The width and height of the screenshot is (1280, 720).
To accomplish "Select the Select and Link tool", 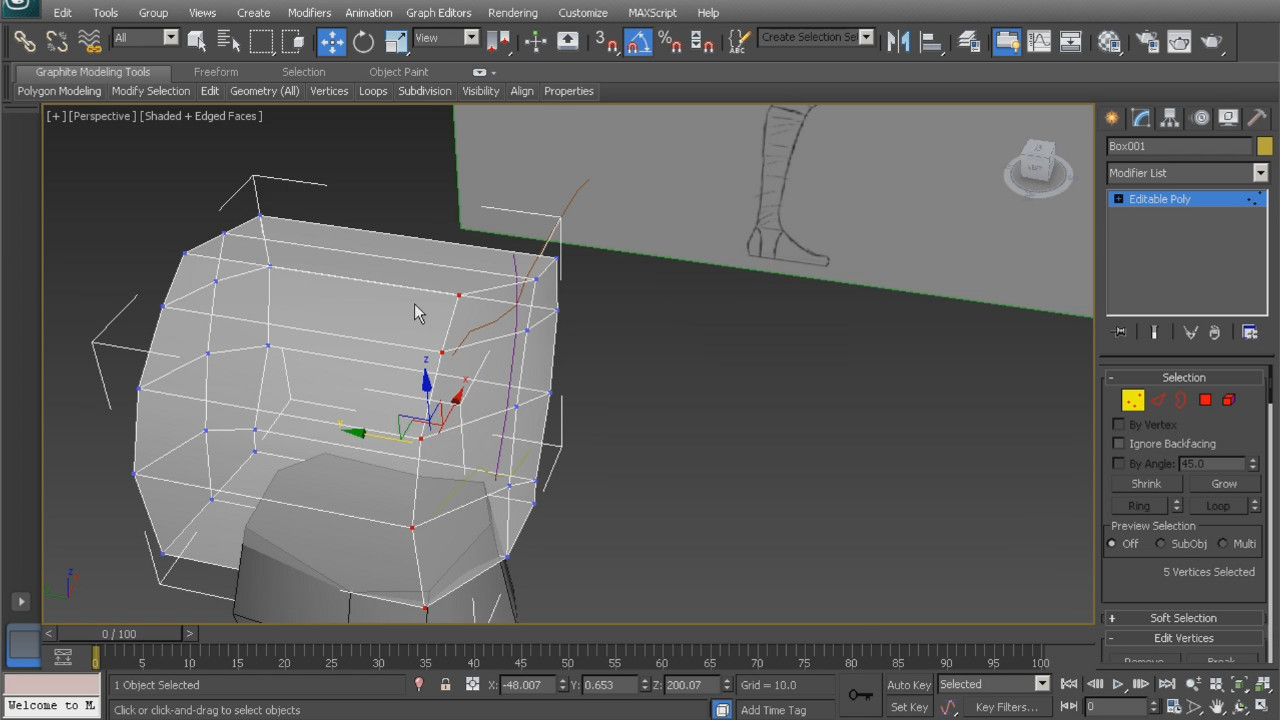I will pyautogui.click(x=25, y=41).
